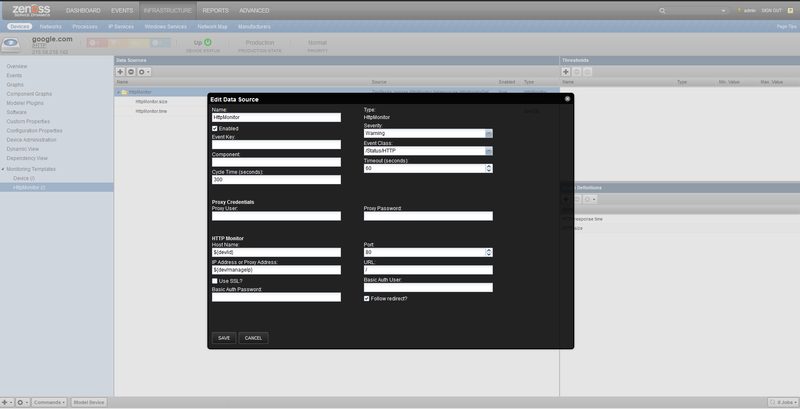800x409 pixels.
Task: Click the green Up device status icon
Action: point(208,42)
